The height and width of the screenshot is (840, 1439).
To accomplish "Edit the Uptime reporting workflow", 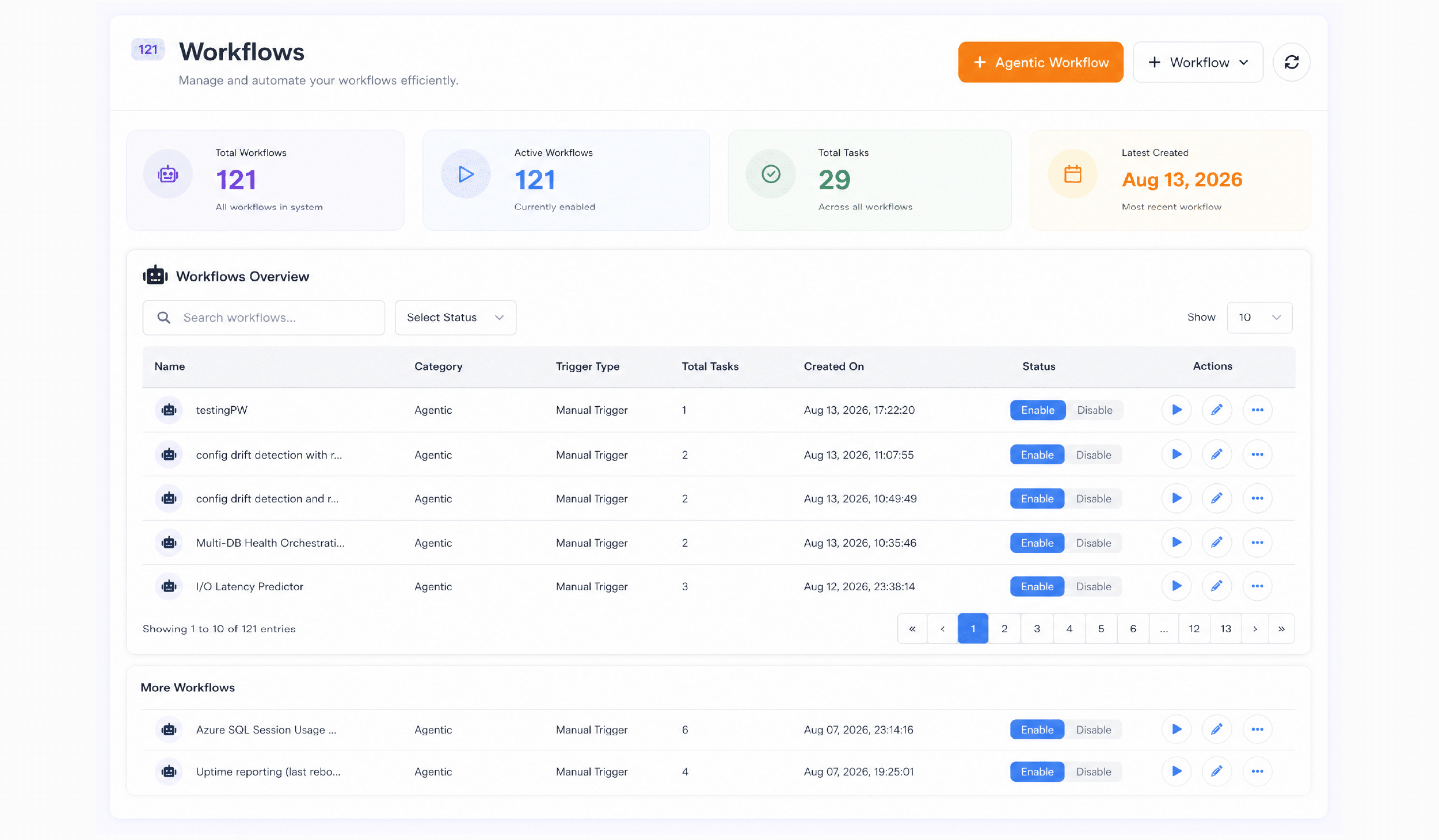I will [x=1217, y=772].
